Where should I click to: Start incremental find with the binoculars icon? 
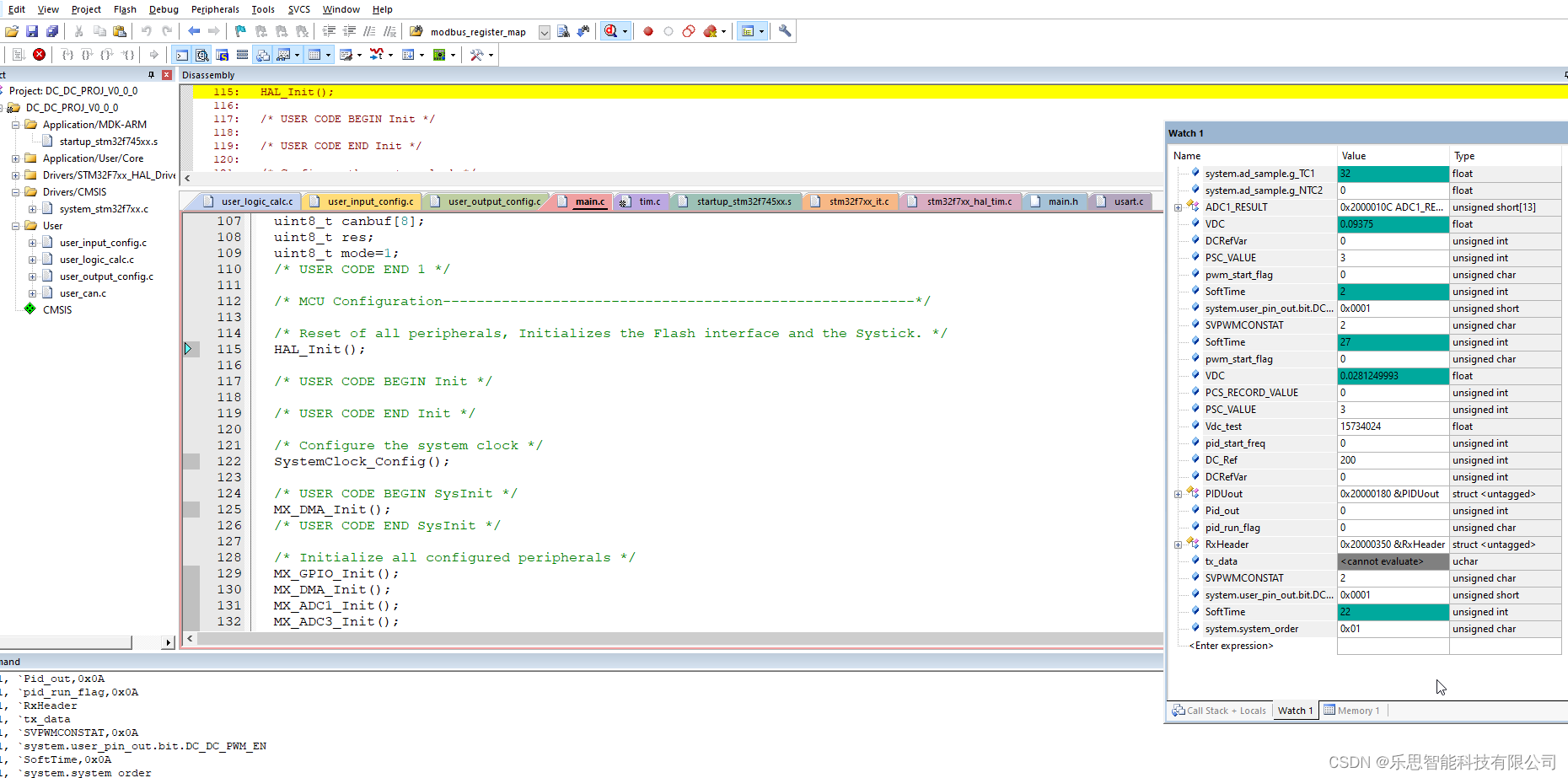[x=583, y=31]
